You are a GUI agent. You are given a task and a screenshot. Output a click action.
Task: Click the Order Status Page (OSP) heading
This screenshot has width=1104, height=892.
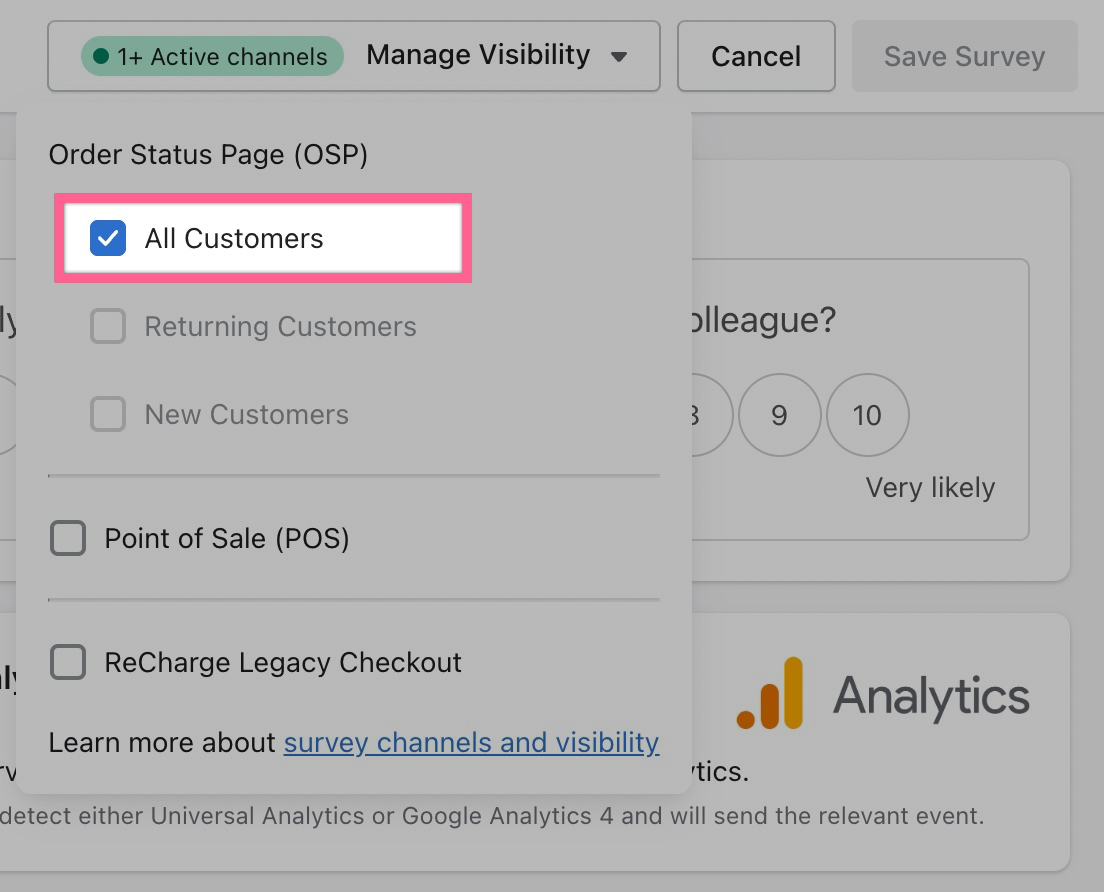208,155
